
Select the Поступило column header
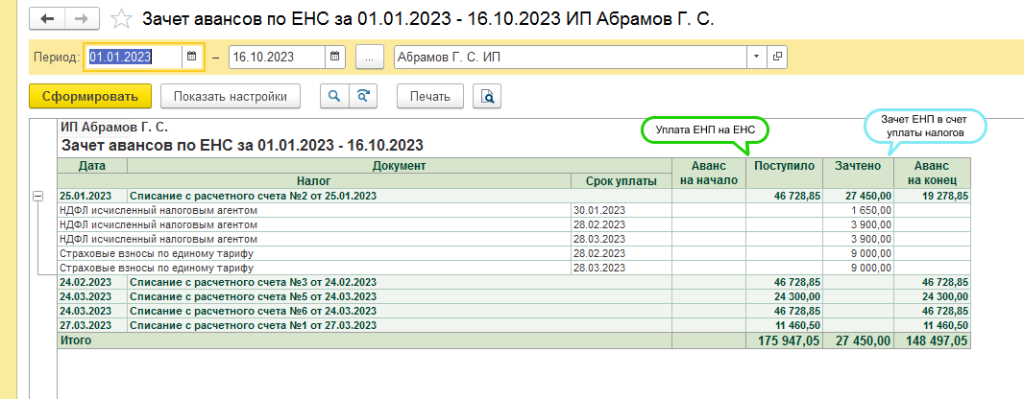(784, 173)
